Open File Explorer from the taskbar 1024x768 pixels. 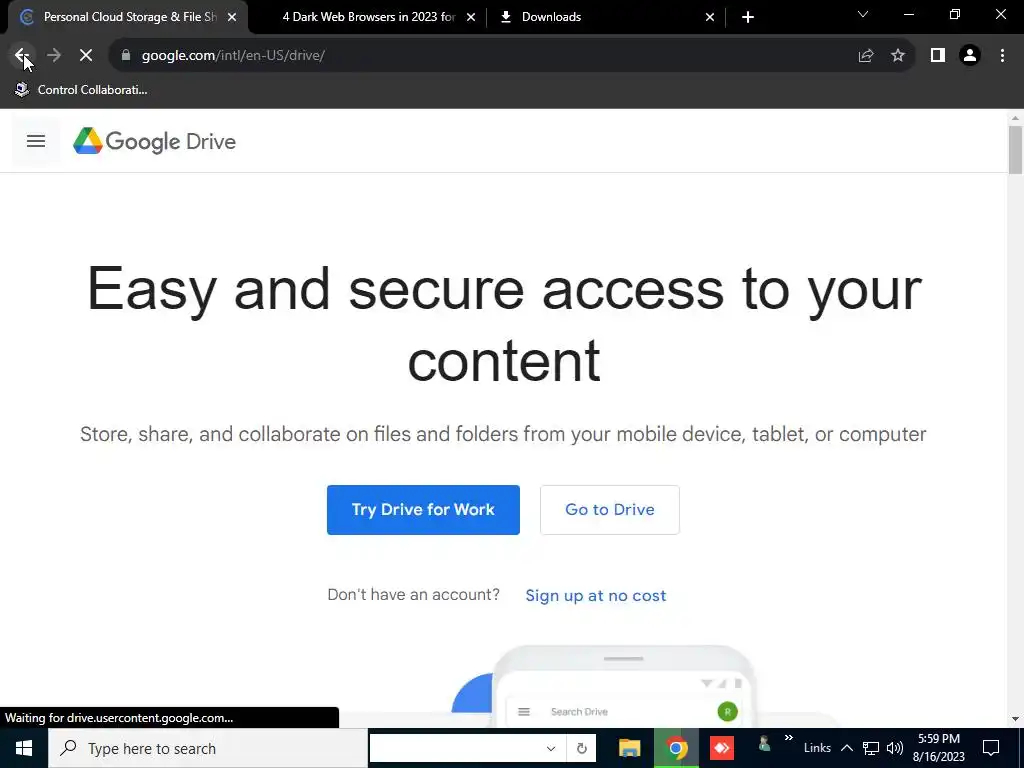coord(630,748)
